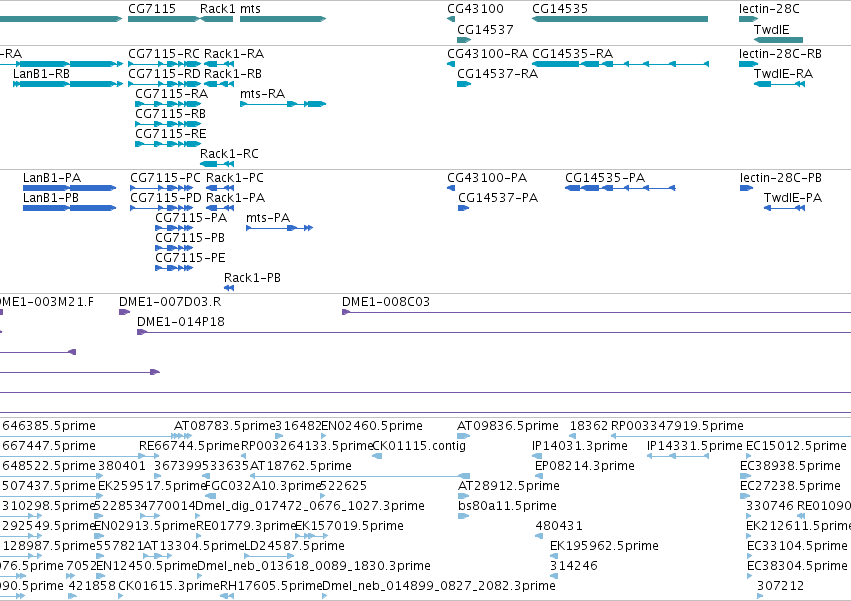Select transcript CG14535-RA
851x601 pixels.
573,54
